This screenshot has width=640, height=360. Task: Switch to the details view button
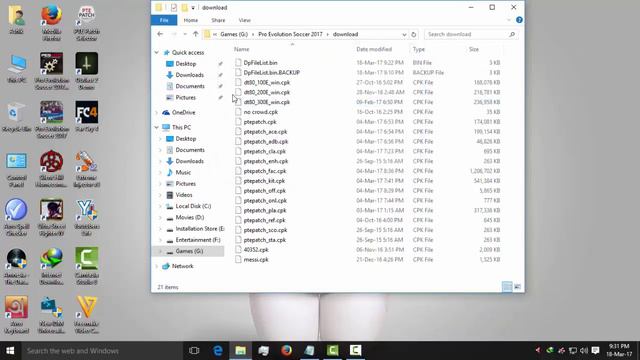tap(507, 287)
